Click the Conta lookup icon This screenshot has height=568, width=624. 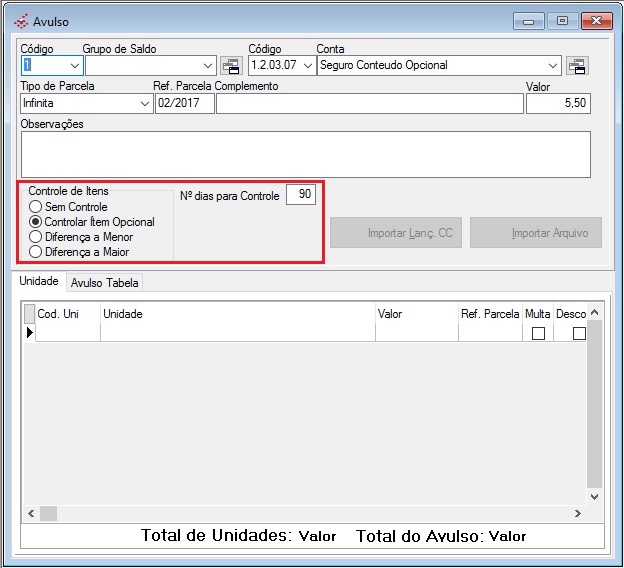click(577, 66)
